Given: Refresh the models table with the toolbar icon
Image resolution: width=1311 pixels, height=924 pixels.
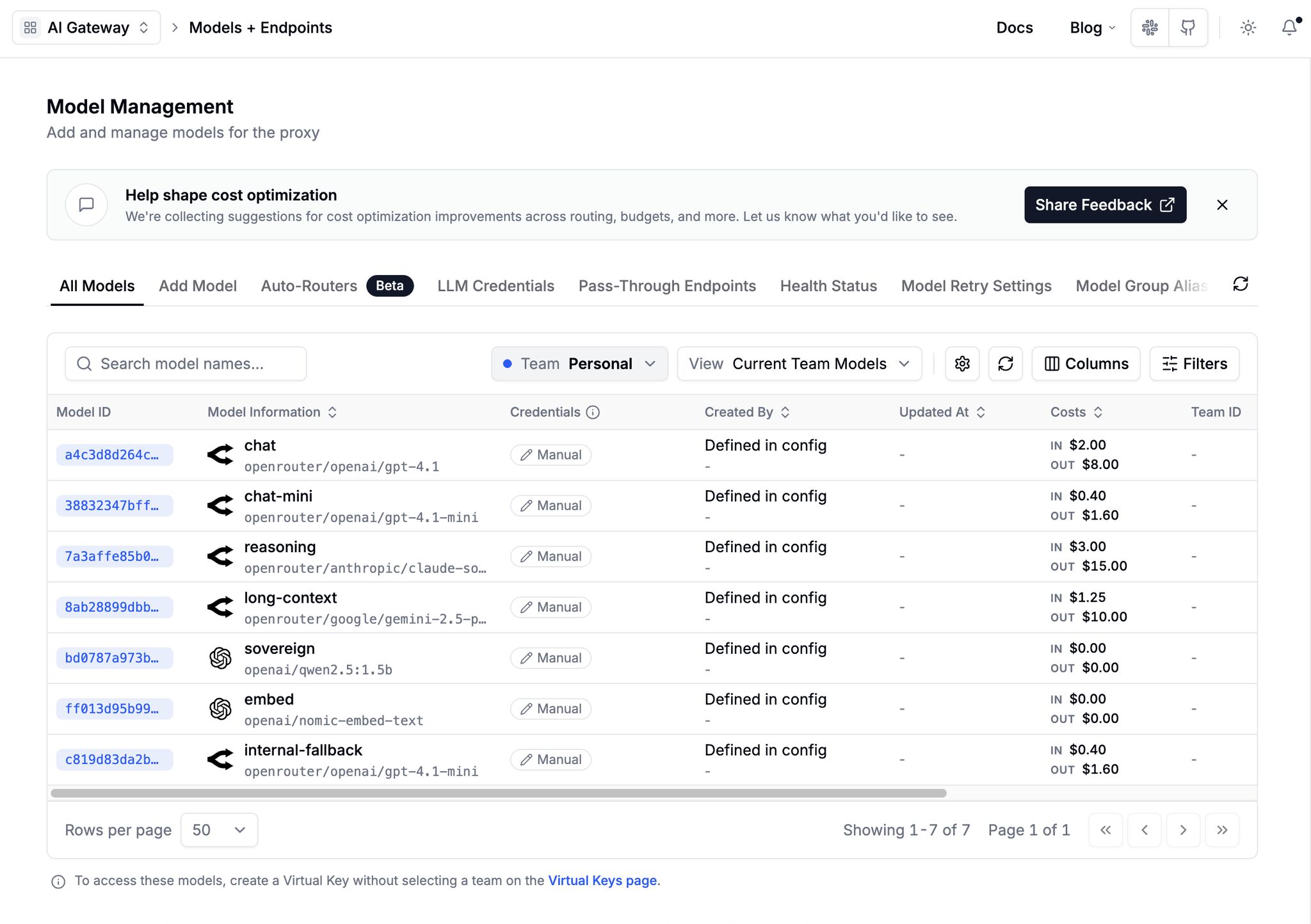Looking at the screenshot, I should click(1005, 363).
